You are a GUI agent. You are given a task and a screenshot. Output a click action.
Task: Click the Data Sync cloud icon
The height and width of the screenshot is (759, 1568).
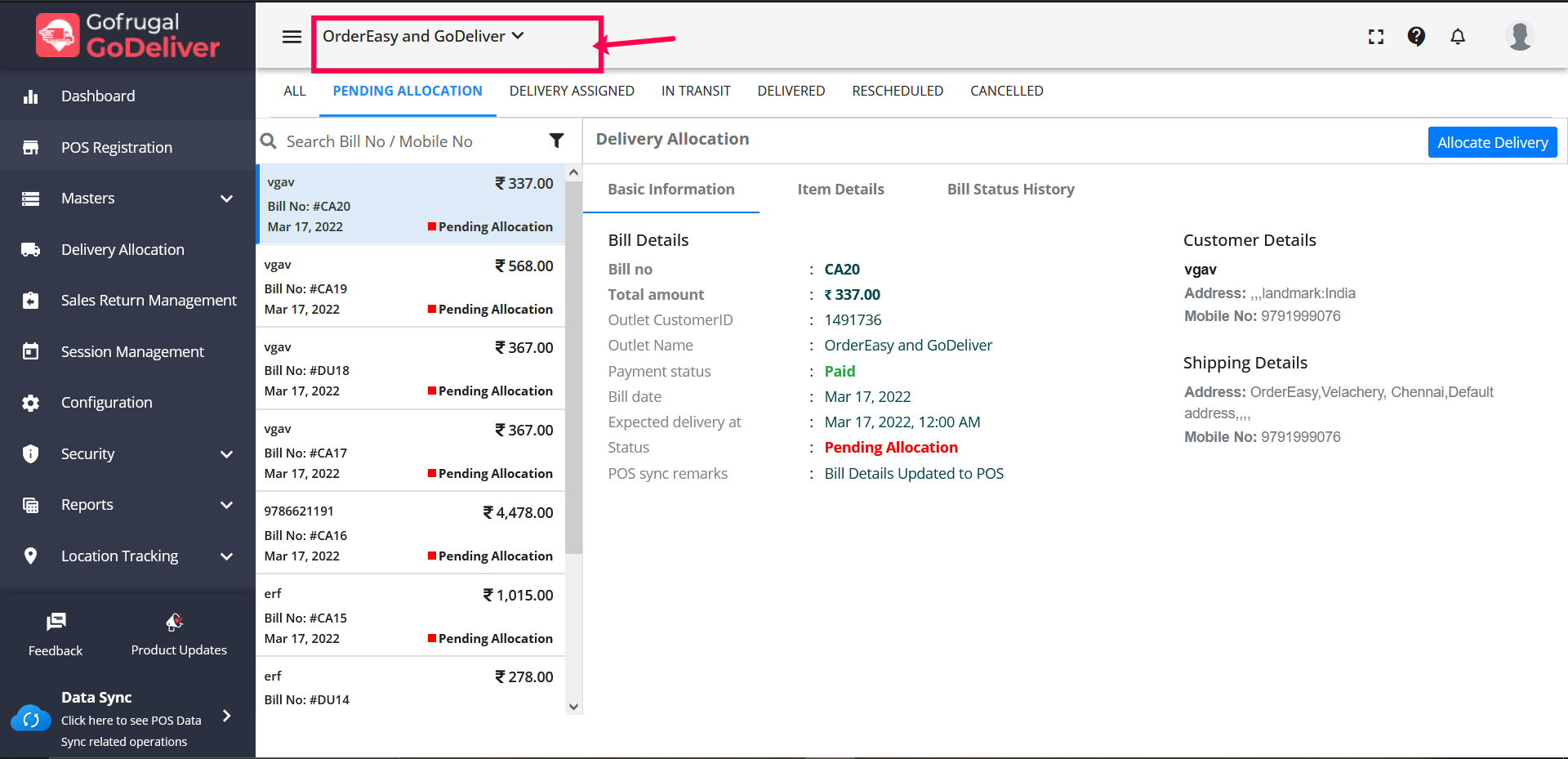31,719
